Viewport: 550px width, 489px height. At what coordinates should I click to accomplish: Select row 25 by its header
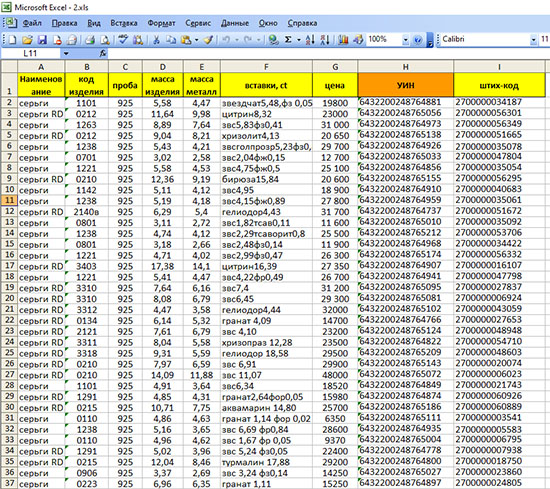pyautogui.click(x=9, y=353)
